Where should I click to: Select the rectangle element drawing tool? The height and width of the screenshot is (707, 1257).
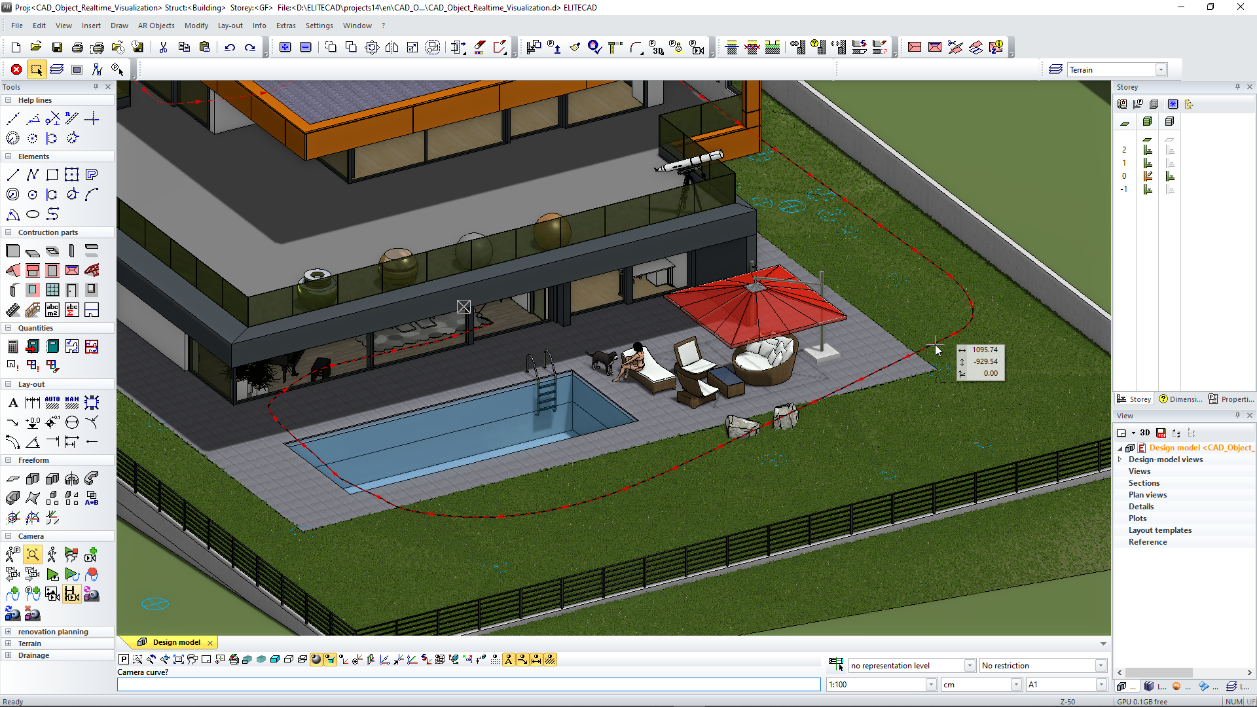[x=52, y=175]
